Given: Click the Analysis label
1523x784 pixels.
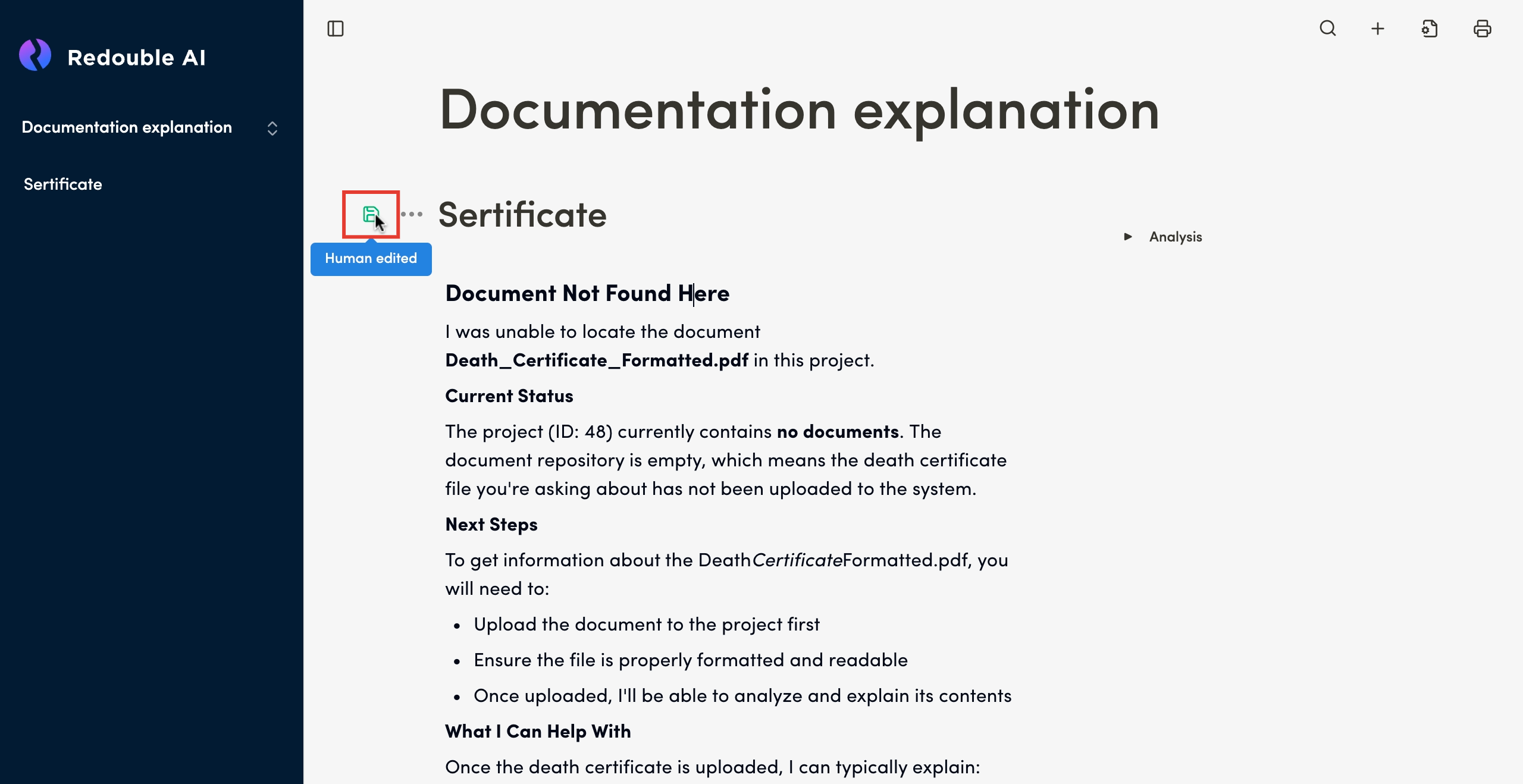Looking at the screenshot, I should 1175,237.
